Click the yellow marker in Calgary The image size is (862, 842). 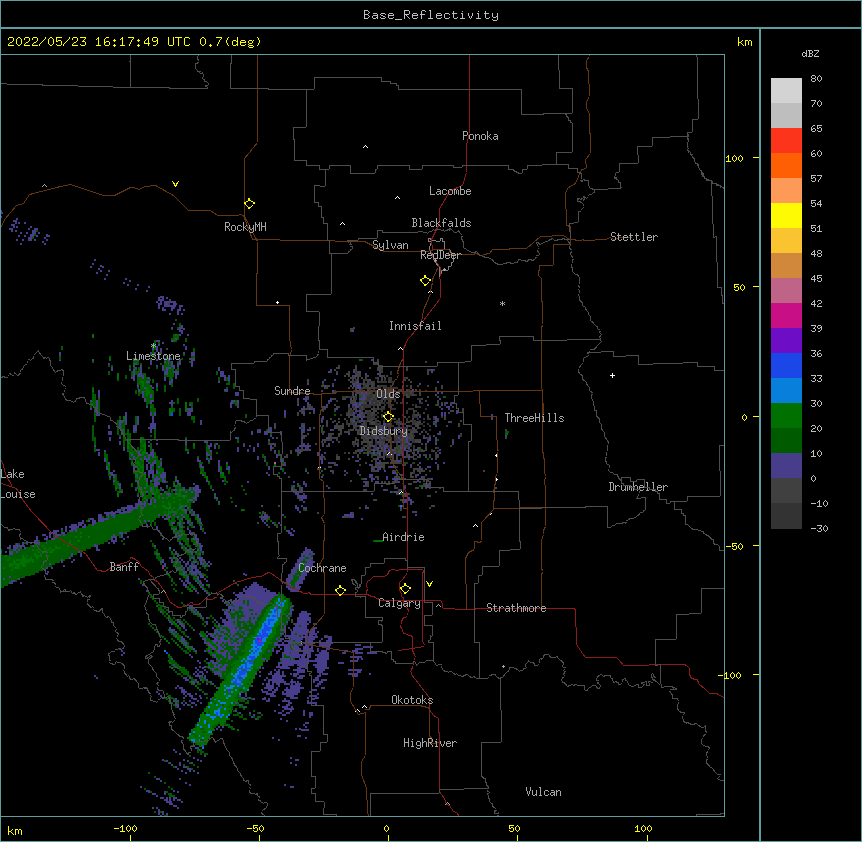tap(405, 589)
